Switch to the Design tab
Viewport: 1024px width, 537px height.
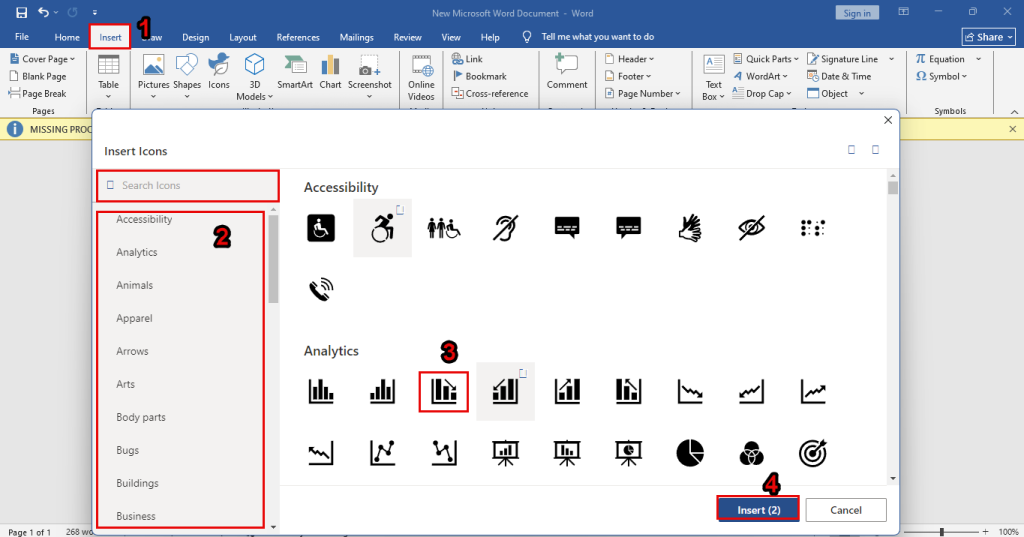(x=196, y=37)
